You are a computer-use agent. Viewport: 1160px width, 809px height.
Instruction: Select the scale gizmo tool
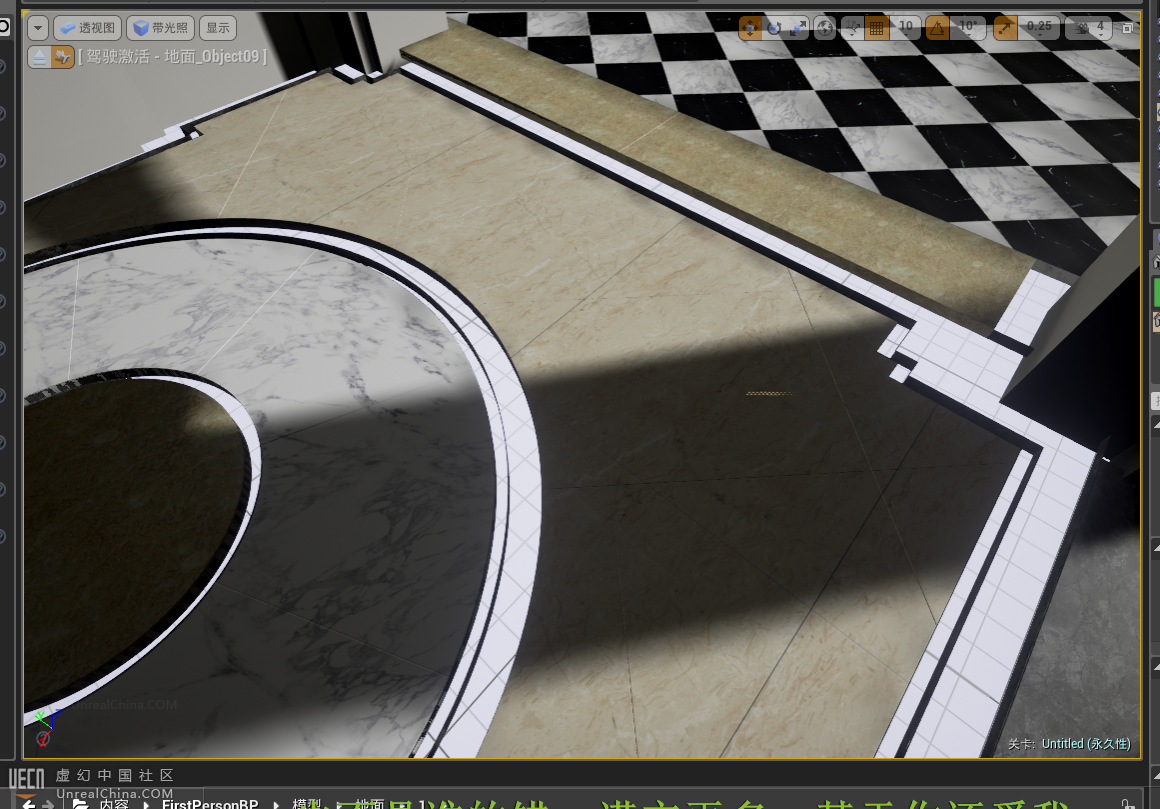(x=798, y=28)
